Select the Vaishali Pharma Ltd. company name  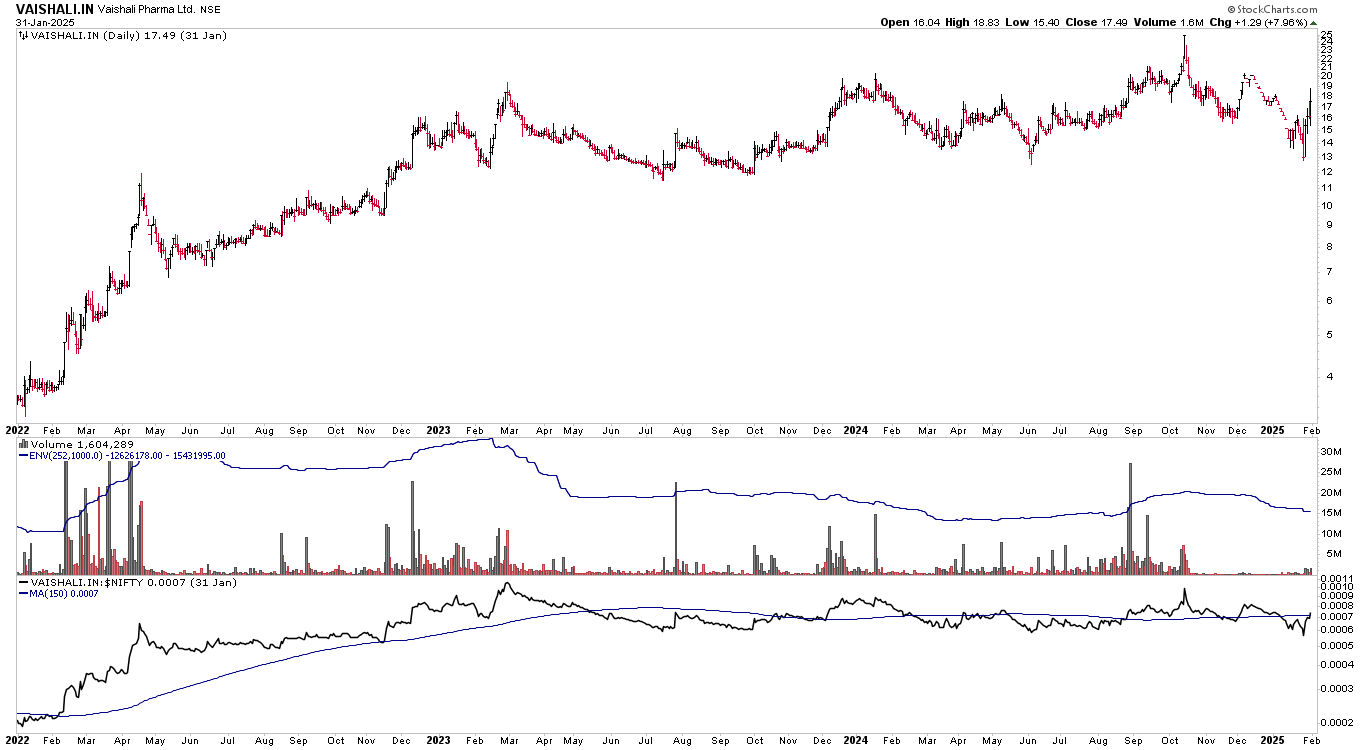145,9
